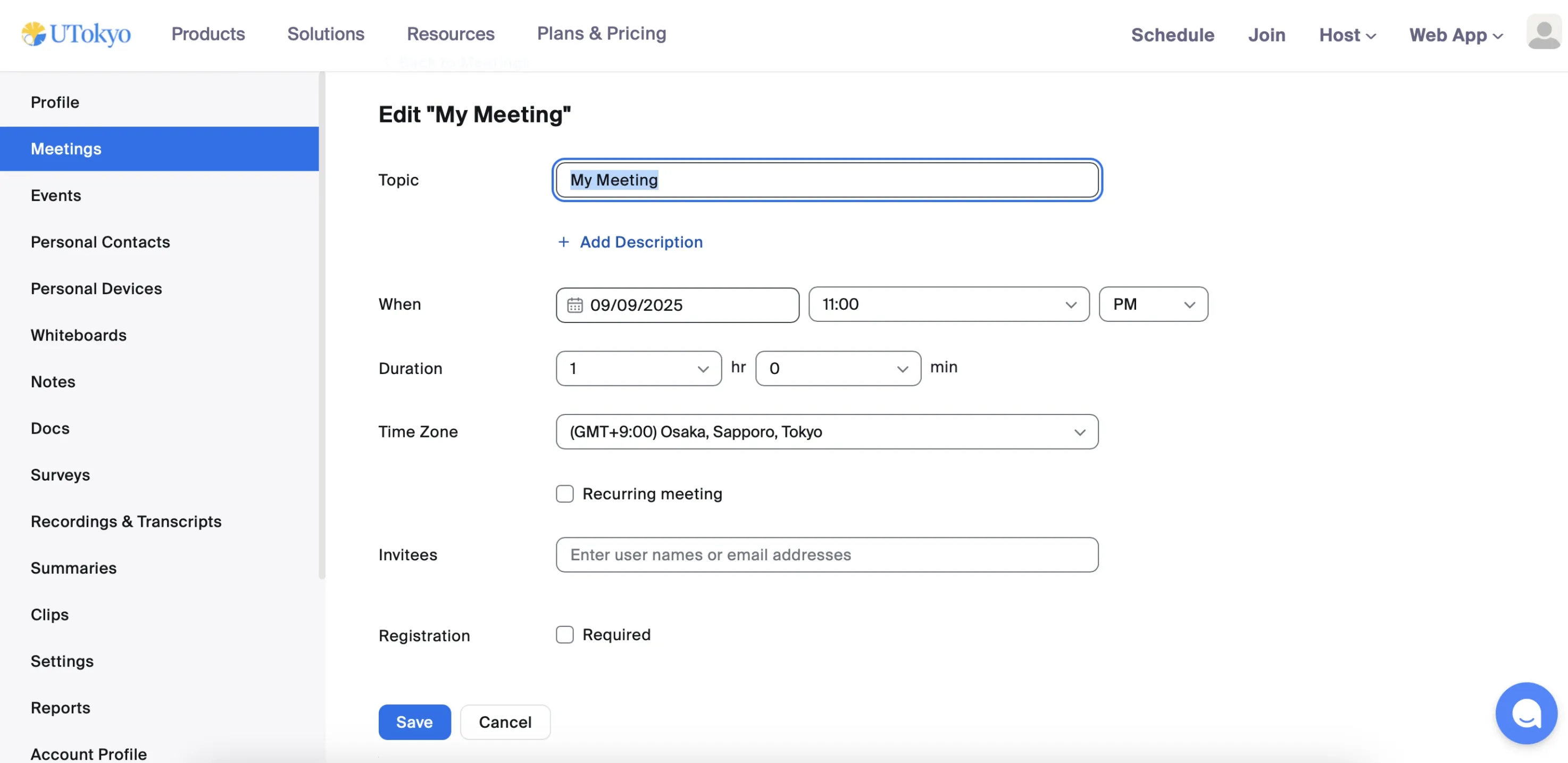Expand the 11:00 start time dropdown
Viewport: 1568px width, 763px height.
pos(948,304)
